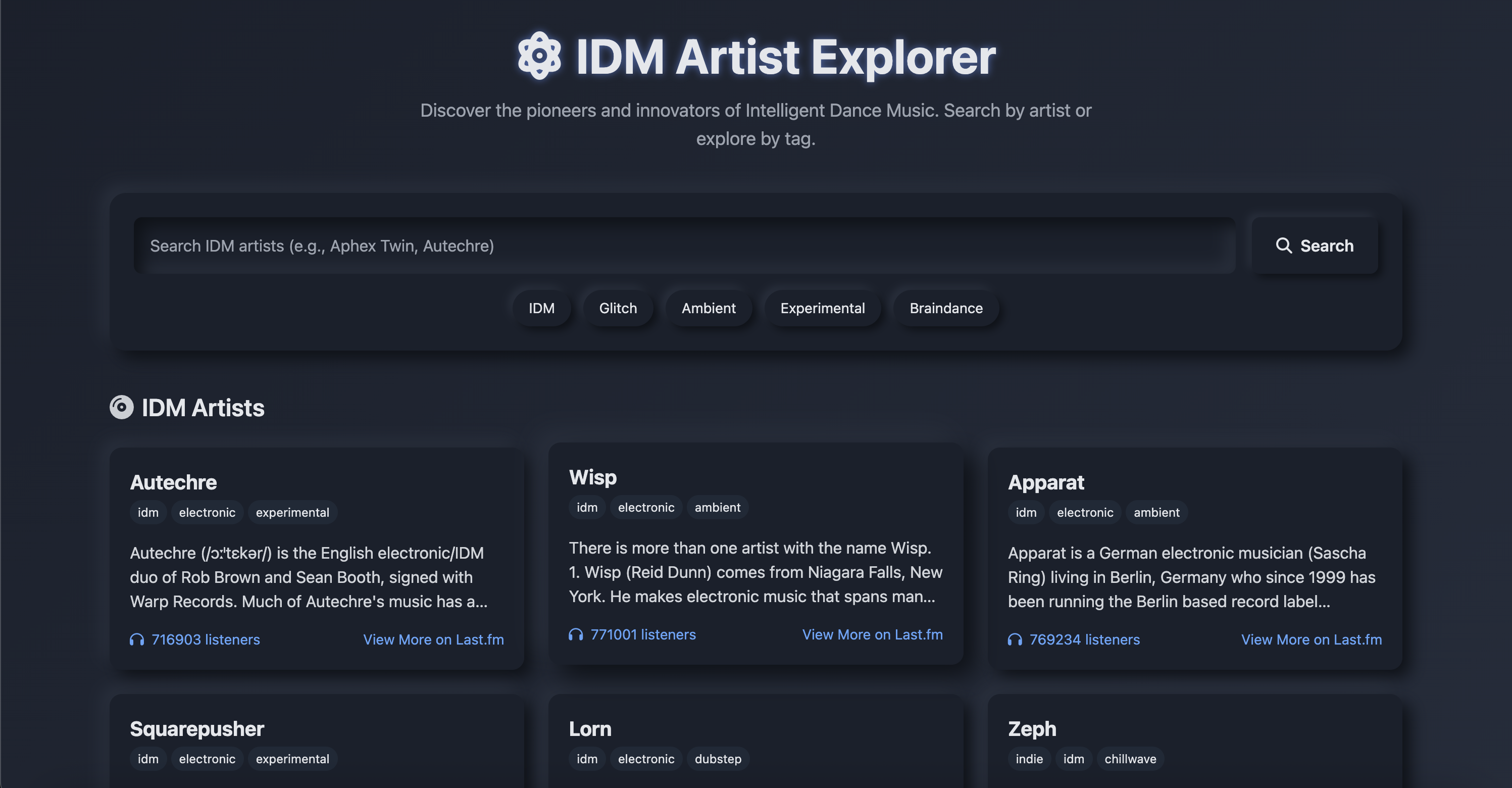Screen dimensions: 1512x788
Task: Click the atom logo icon beside title
Action: tap(539, 56)
